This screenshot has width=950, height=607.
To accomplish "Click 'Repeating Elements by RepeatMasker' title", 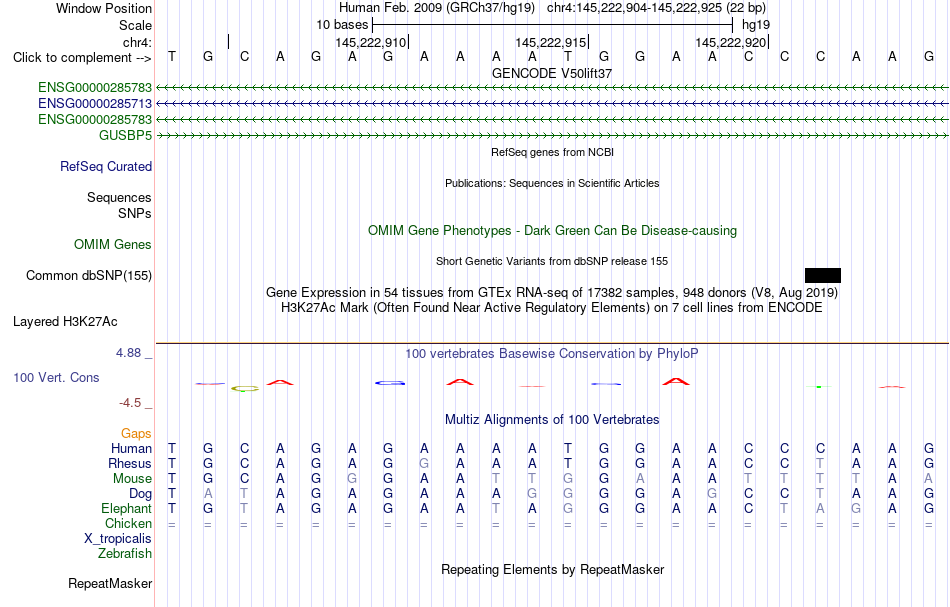I will (x=553, y=570).
